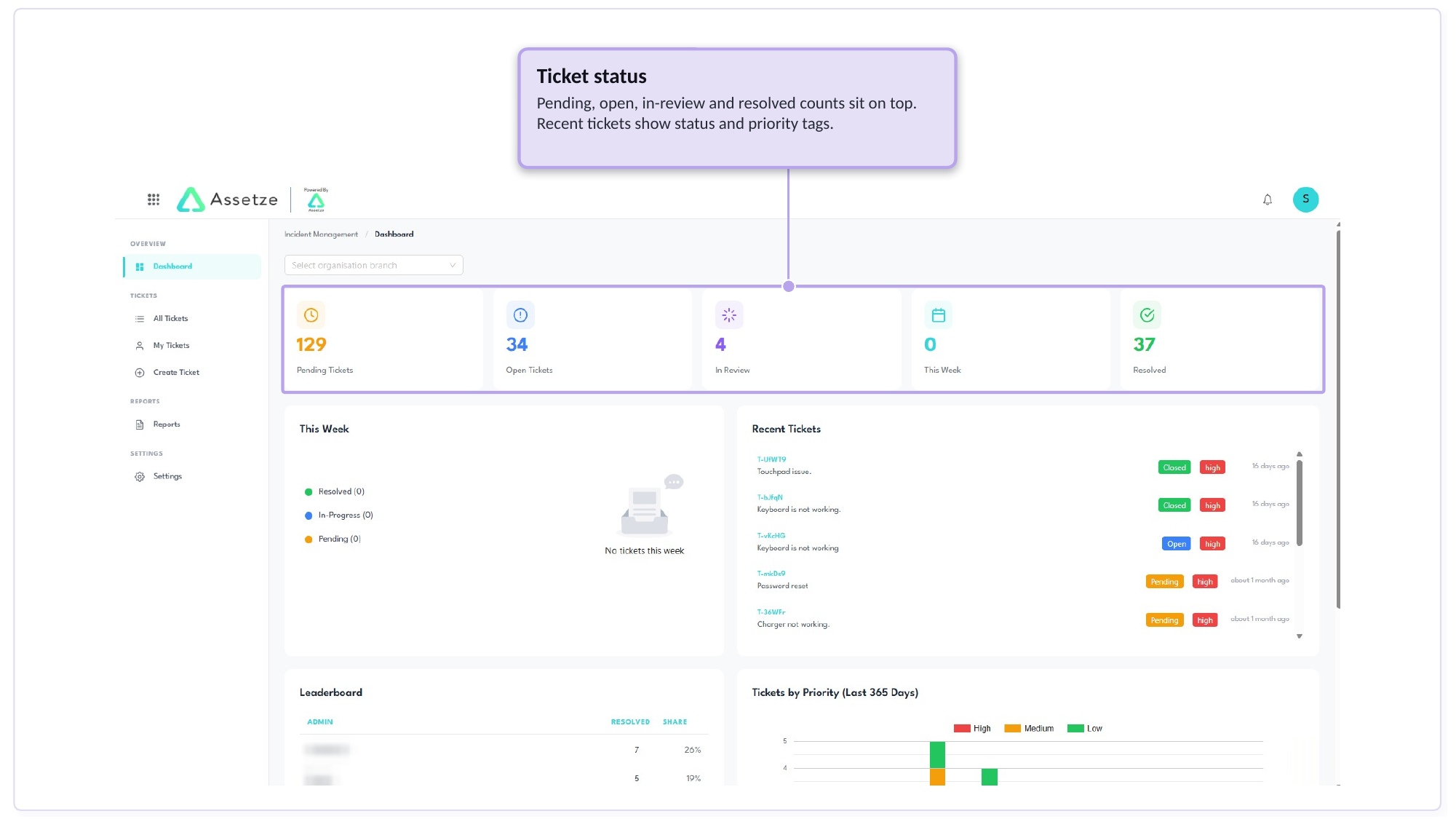This screenshot has height=819, width=1456.
Task: Click the In-Progress (0) blue legend dot
Action: (309, 515)
